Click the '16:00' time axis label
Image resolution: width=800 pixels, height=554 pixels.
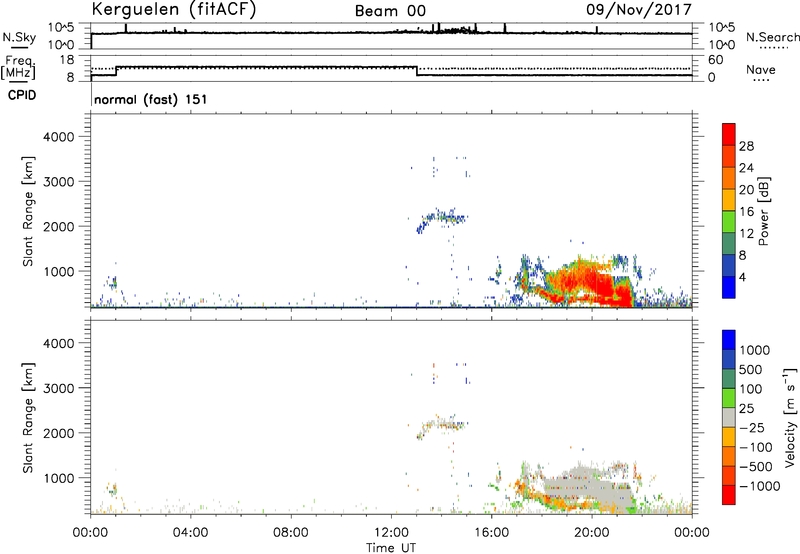pyautogui.click(x=491, y=533)
